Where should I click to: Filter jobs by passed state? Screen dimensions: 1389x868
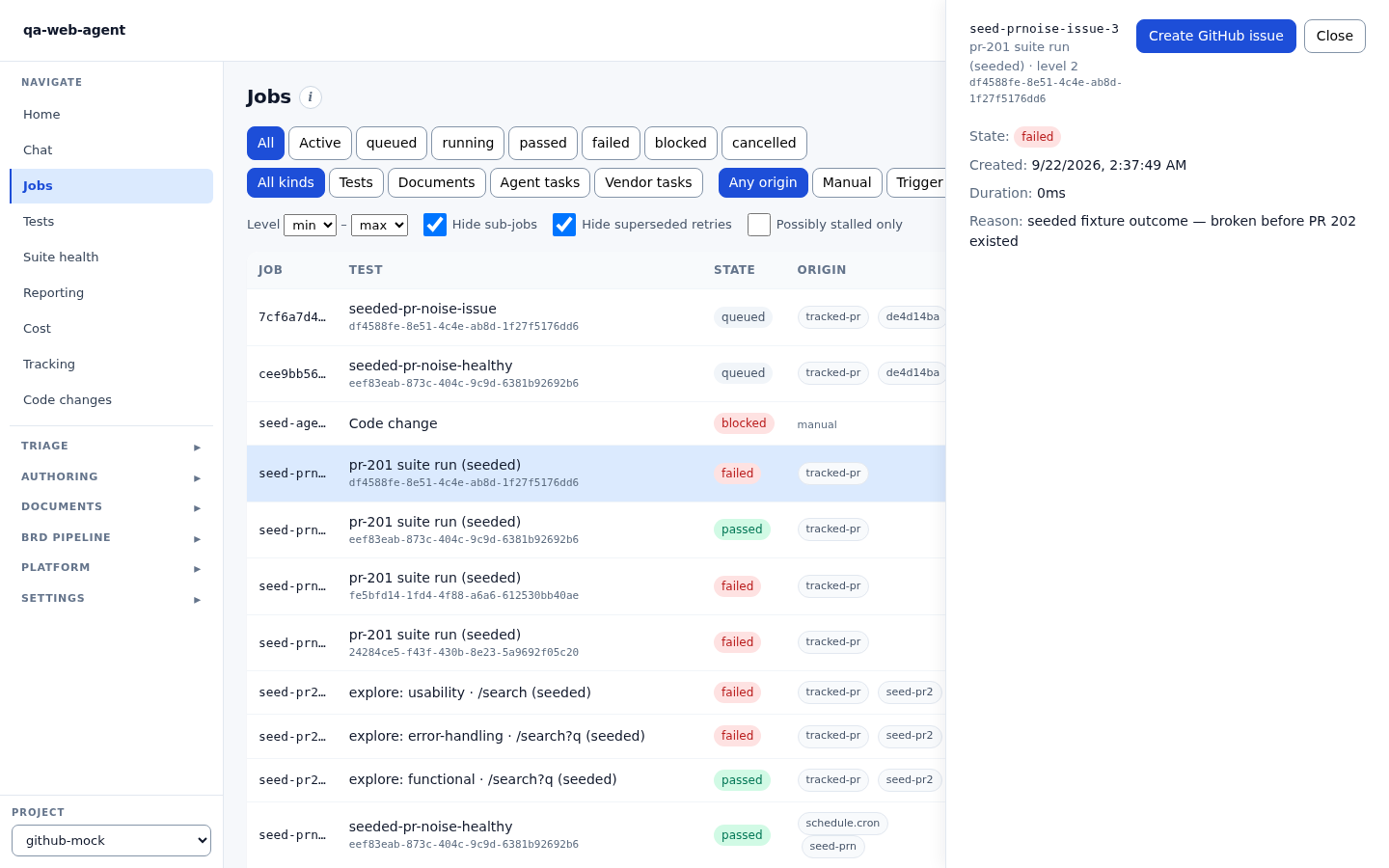coord(543,143)
